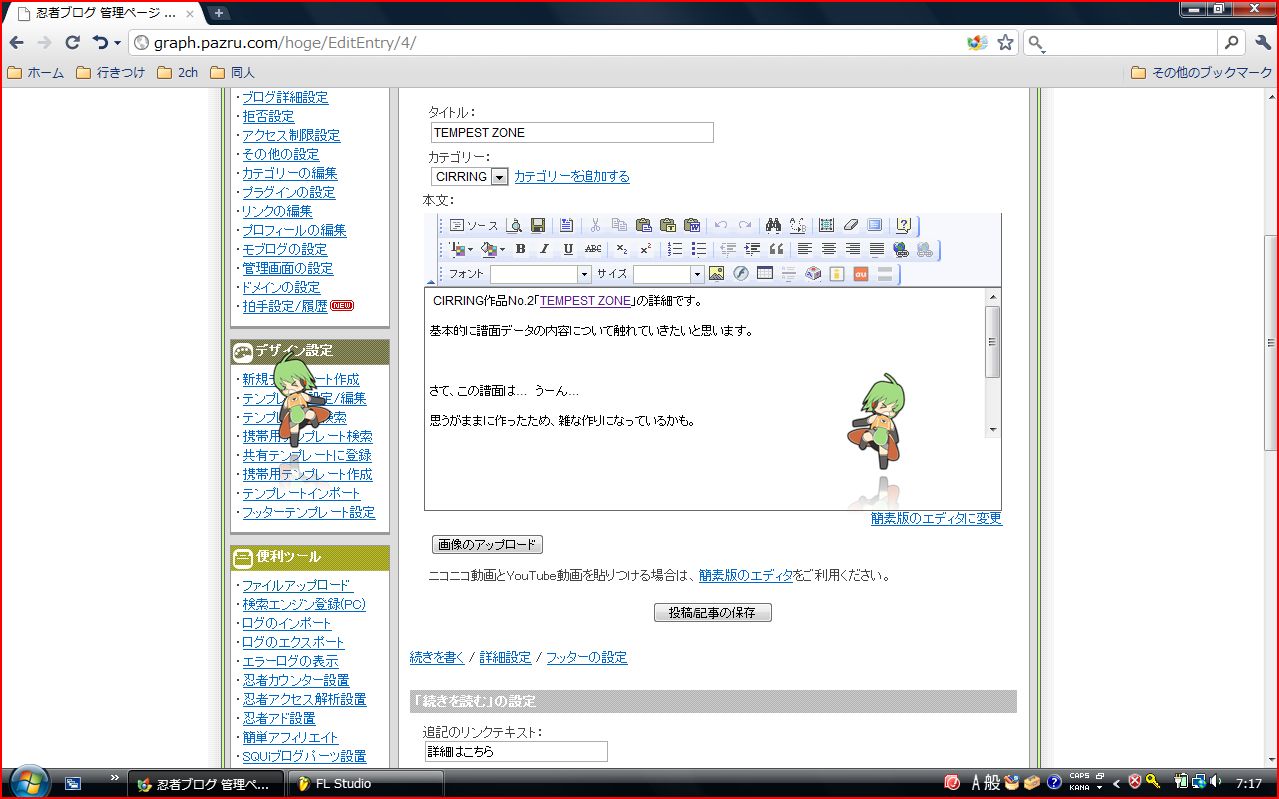Image resolution: width=1279 pixels, height=799 pixels.
Task: Collapse the editor toolbar with the small triangle
Action: (x=431, y=283)
